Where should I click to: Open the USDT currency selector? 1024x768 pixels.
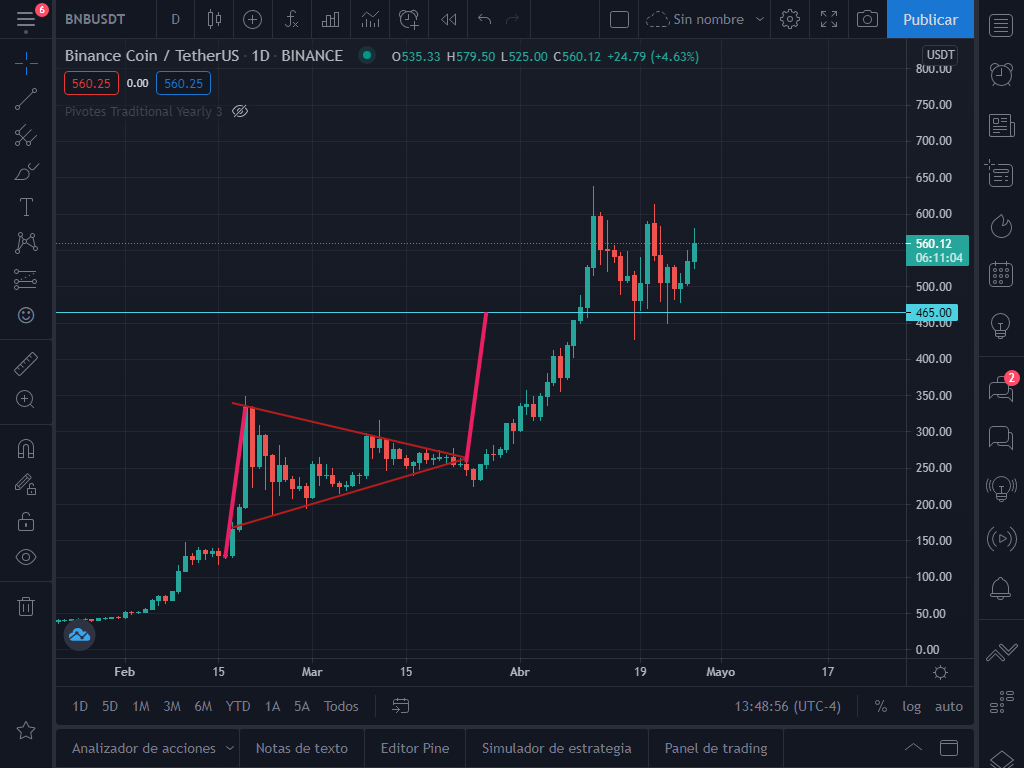(x=940, y=55)
